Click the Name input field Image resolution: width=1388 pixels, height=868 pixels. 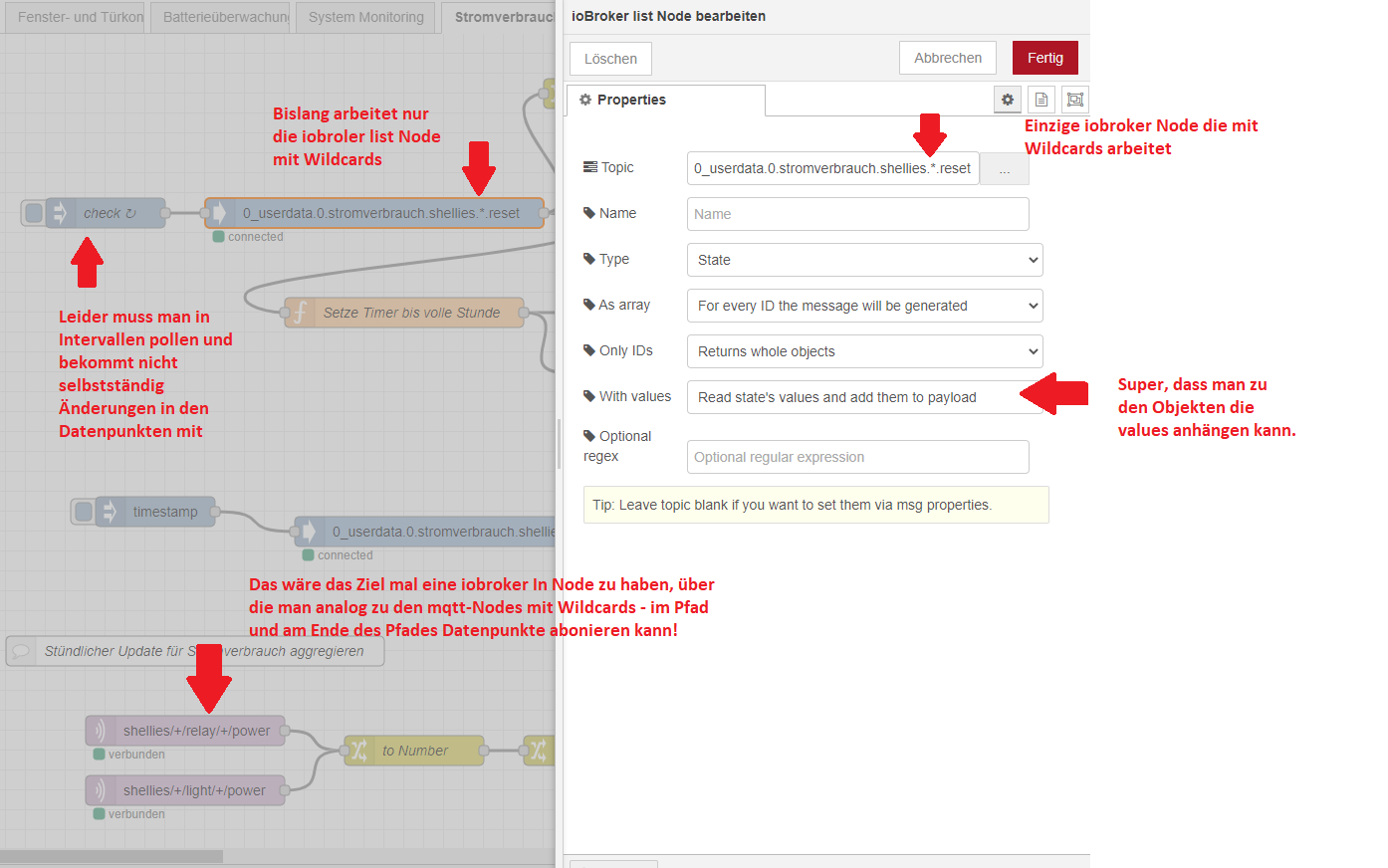[857, 214]
